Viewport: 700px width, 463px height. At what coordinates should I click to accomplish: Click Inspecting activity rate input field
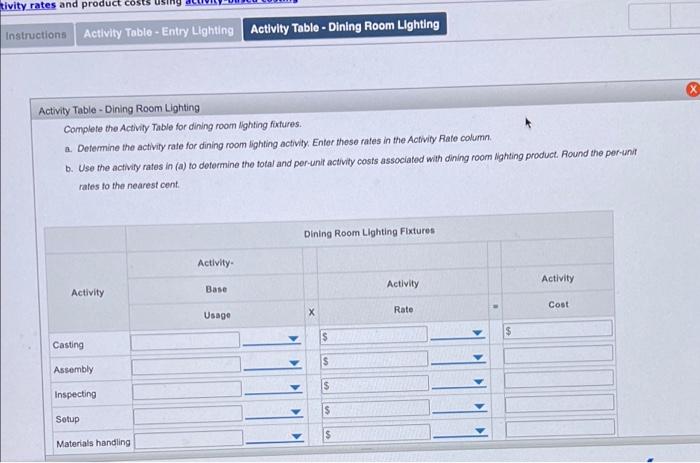coord(375,384)
